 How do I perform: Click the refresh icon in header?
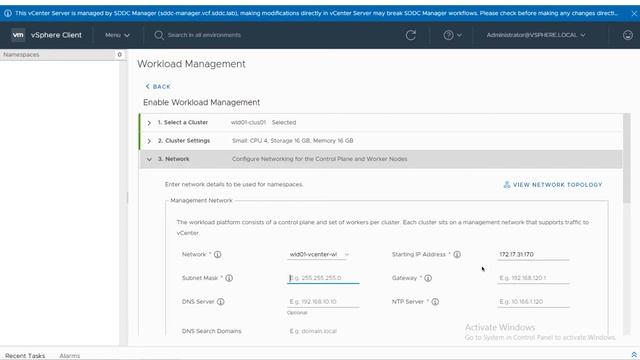[x=411, y=35]
